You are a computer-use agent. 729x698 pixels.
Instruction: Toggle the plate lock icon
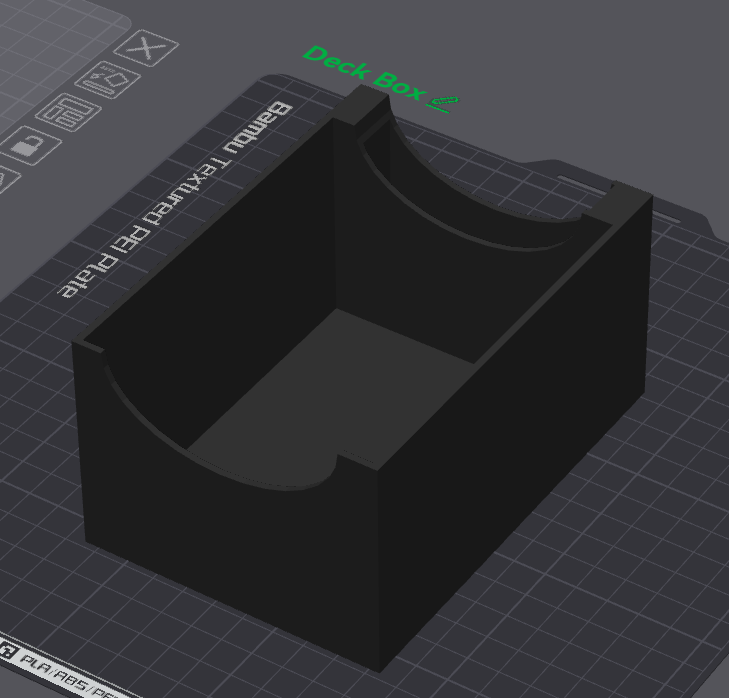[x=29, y=146]
